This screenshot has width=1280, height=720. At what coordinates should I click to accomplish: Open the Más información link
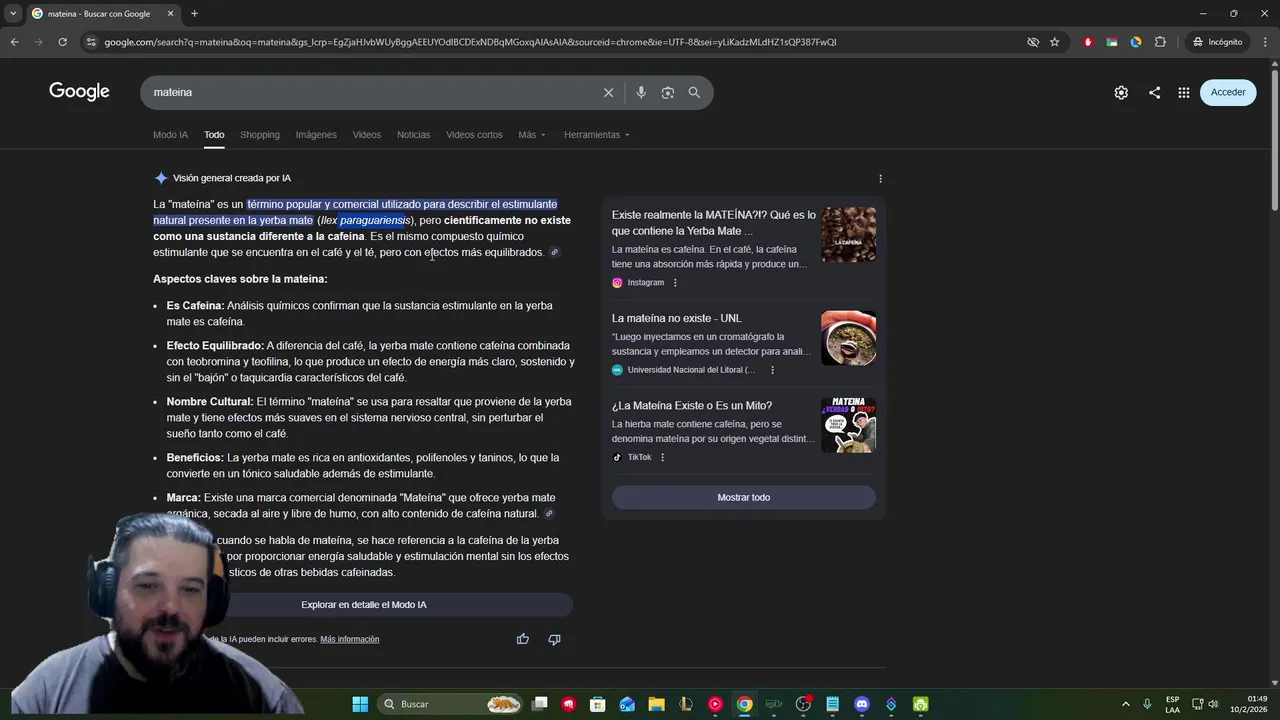tap(350, 639)
